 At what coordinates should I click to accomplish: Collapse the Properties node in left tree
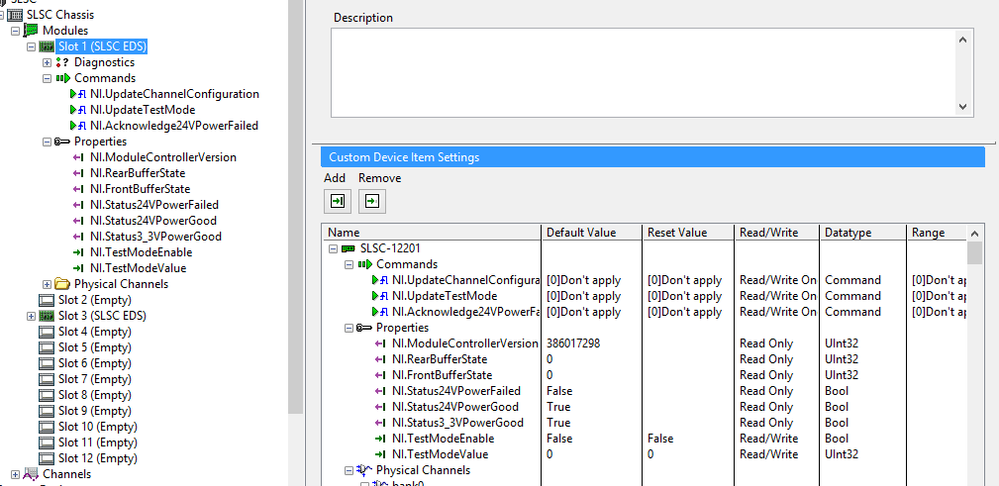coord(47,142)
